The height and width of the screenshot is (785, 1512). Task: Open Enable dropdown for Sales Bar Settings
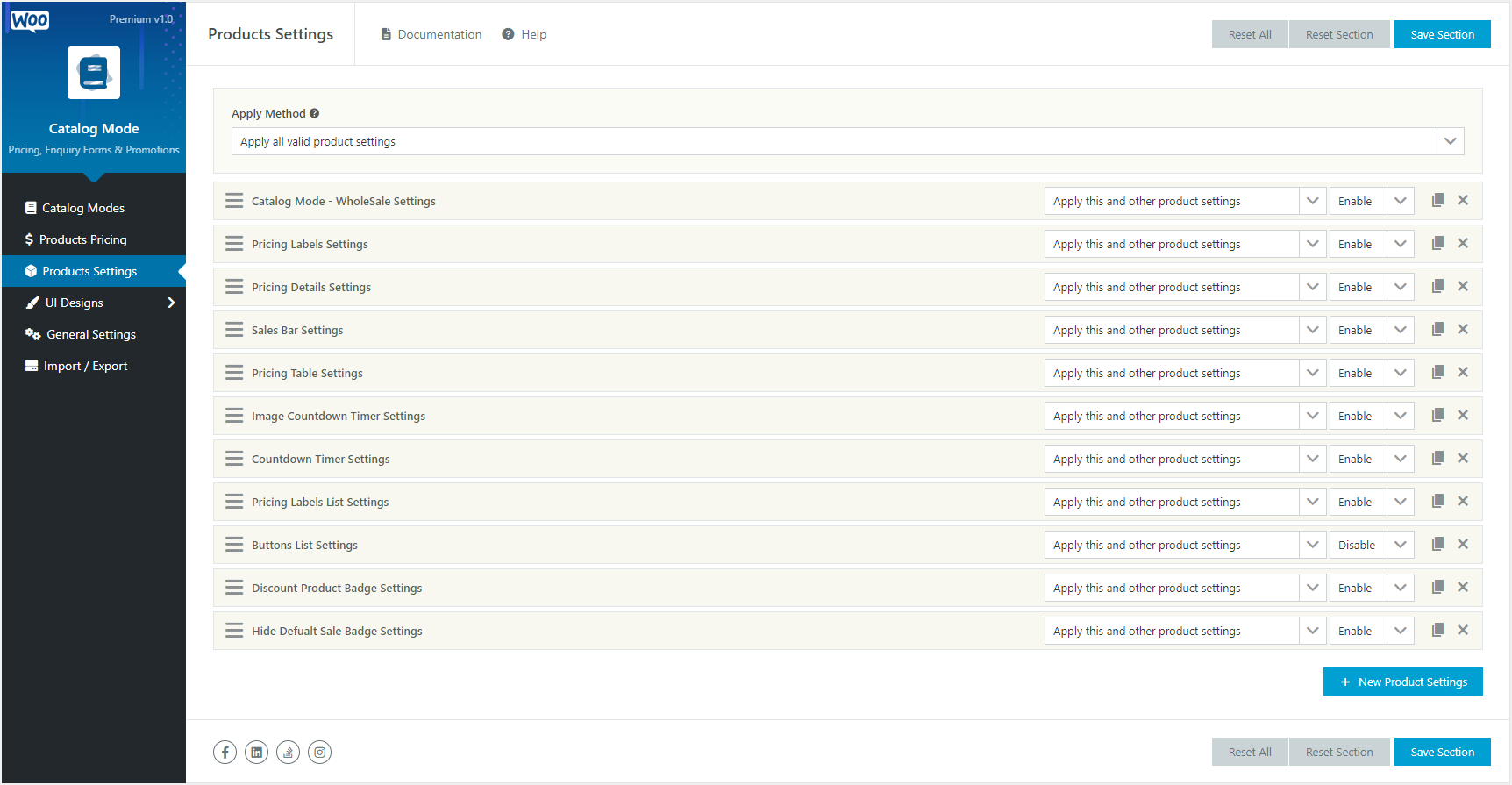(x=1372, y=330)
